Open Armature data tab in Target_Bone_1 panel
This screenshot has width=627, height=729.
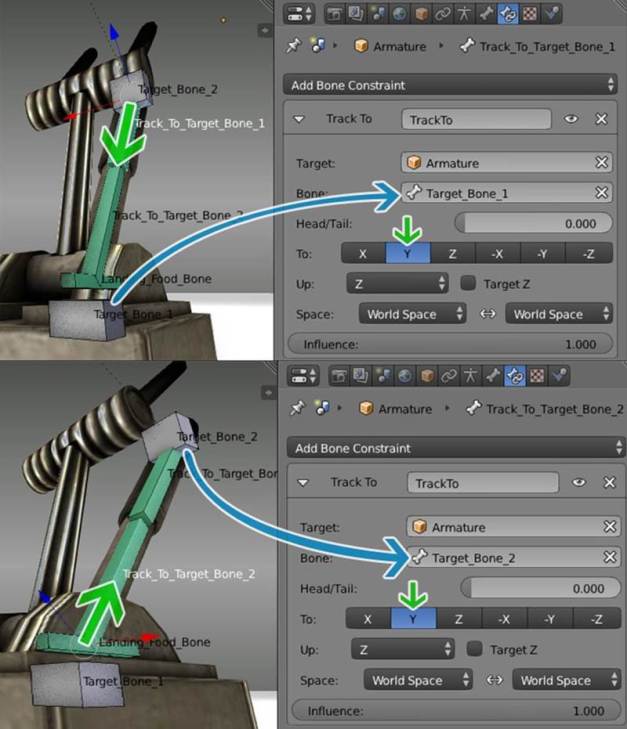(x=464, y=13)
